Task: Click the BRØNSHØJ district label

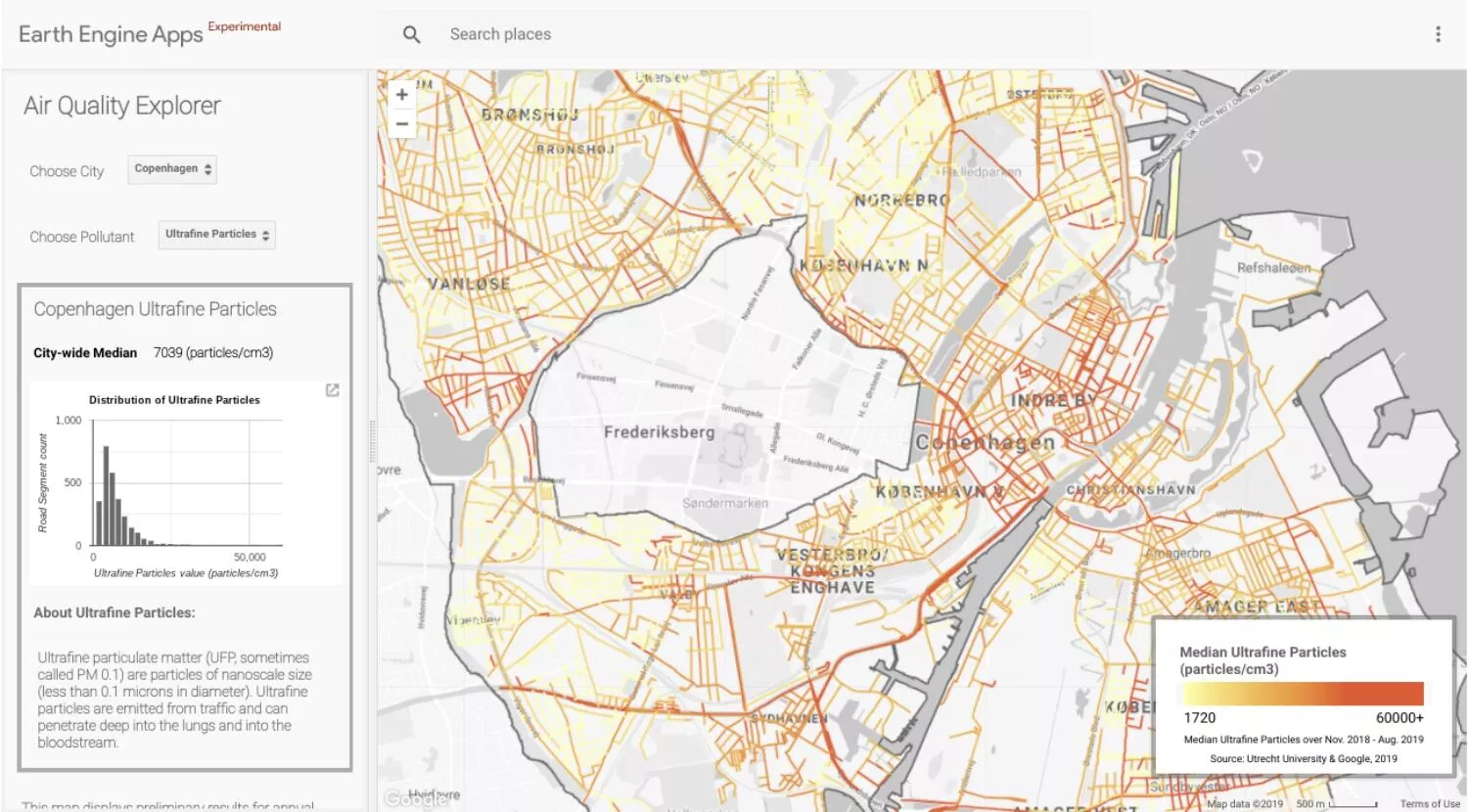Action: pyautogui.click(x=529, y=114)
